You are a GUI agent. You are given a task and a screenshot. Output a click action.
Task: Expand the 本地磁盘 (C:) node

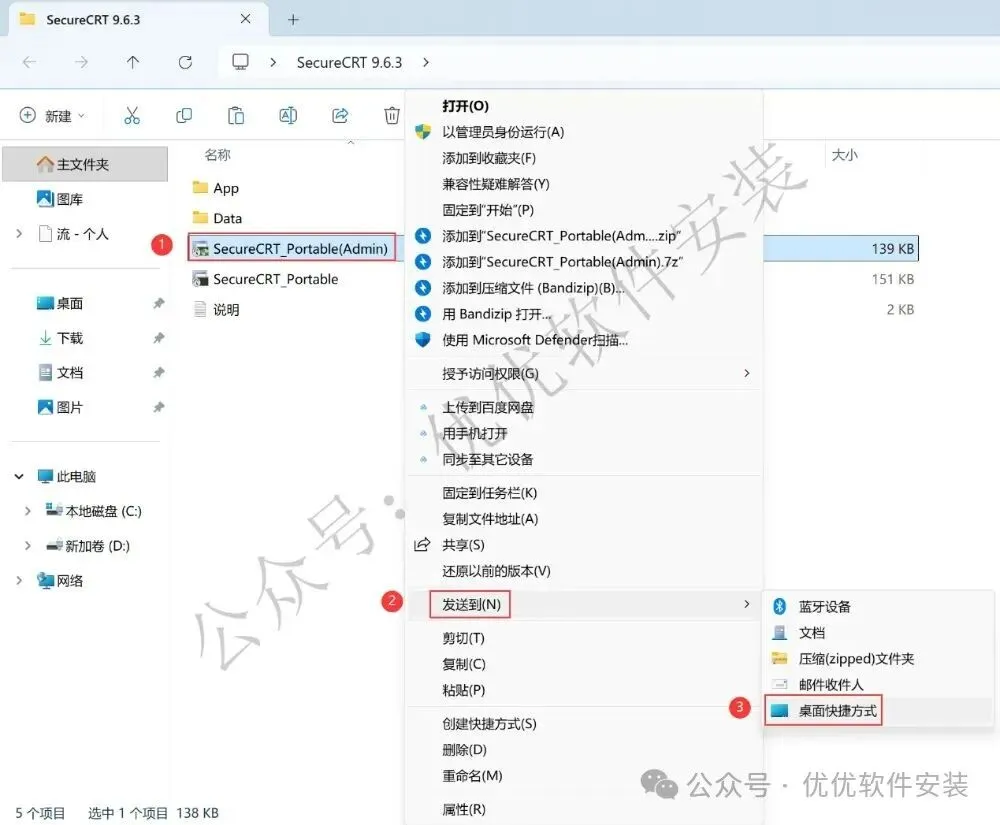pyautogui.click(x=27, y=511)
